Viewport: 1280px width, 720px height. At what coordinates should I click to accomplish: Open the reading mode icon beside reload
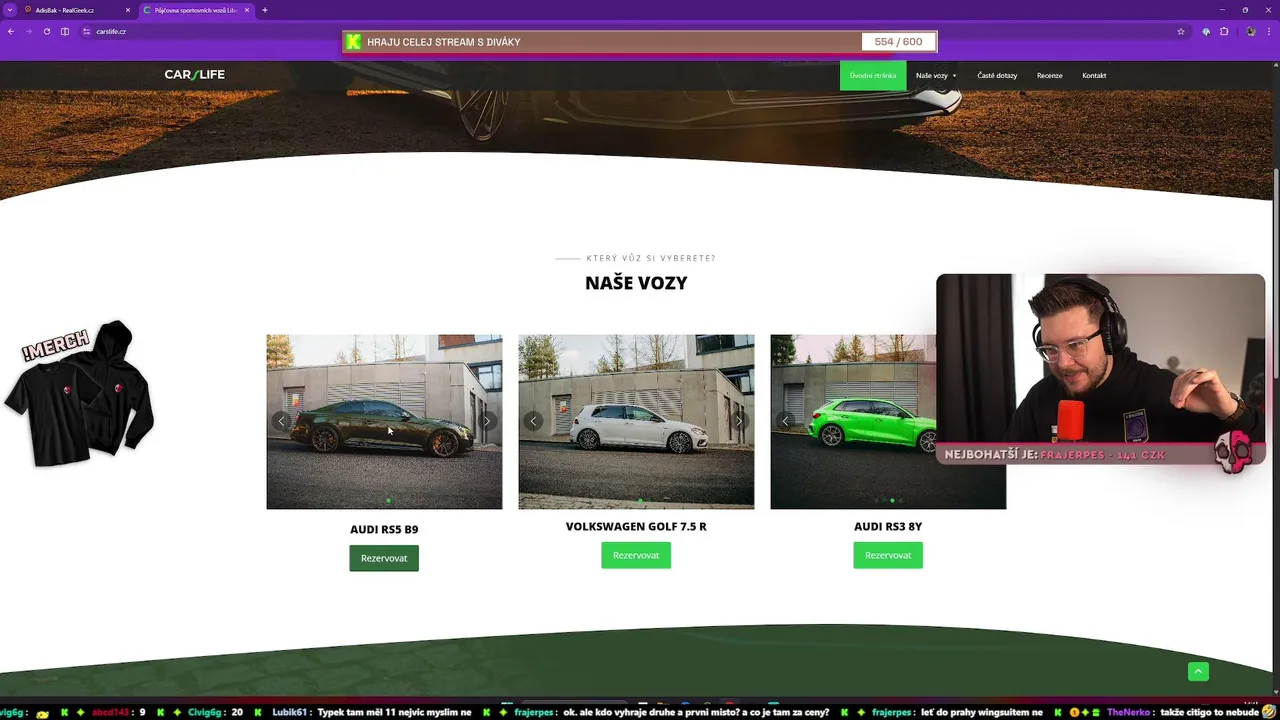tap(65, 31)
